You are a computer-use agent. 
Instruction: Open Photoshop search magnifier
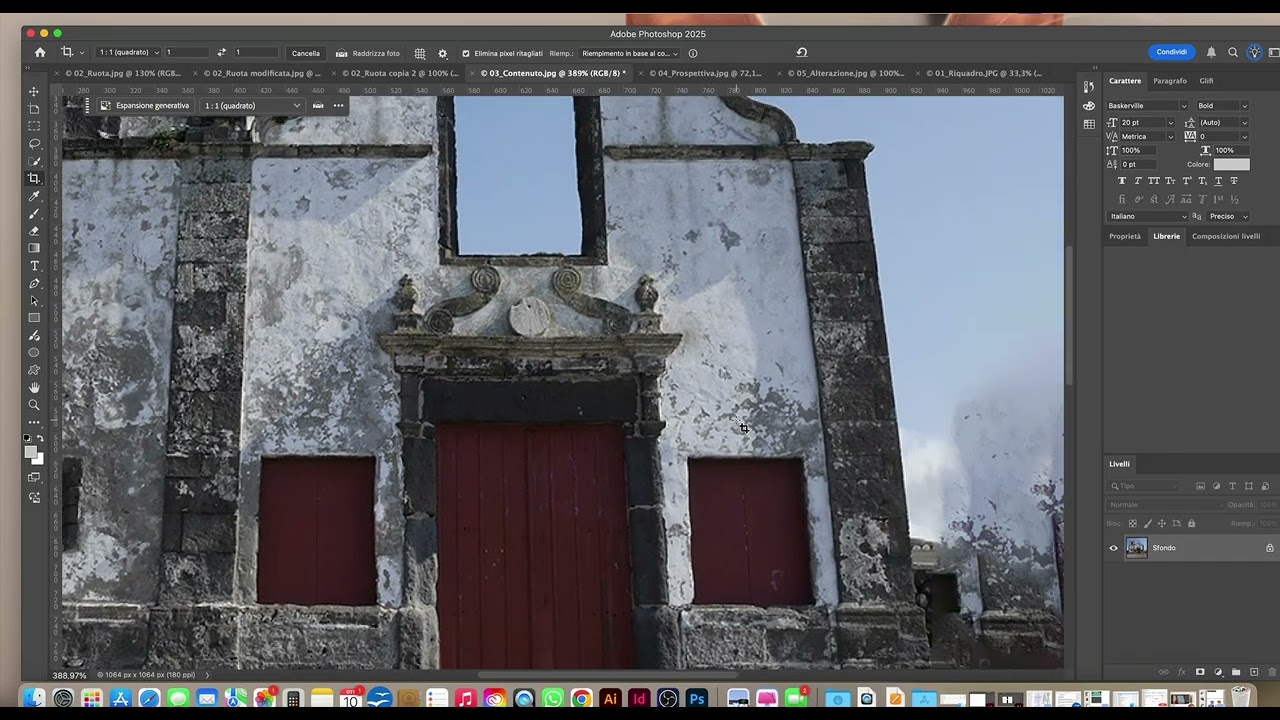[1233, 52]
